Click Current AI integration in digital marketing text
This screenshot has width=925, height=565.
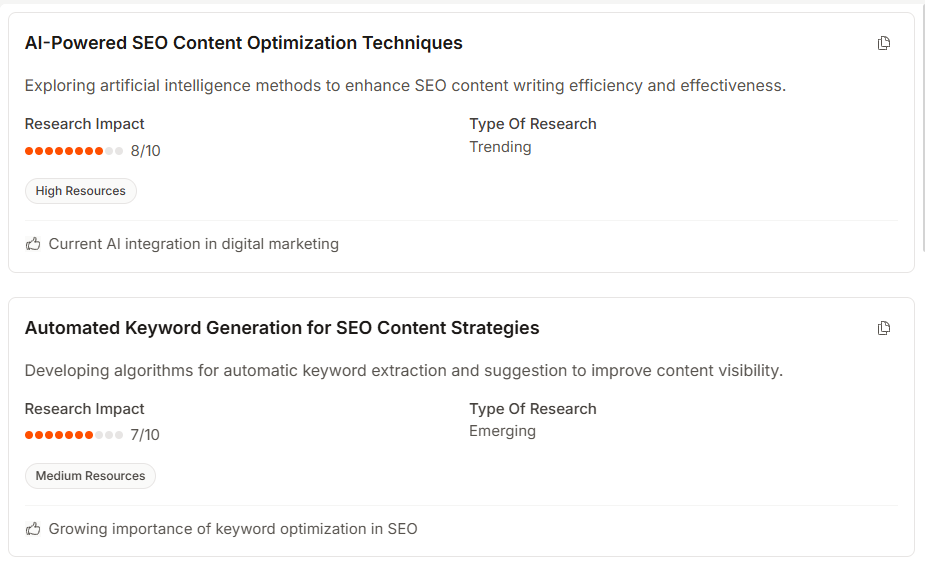pos(193,244)
